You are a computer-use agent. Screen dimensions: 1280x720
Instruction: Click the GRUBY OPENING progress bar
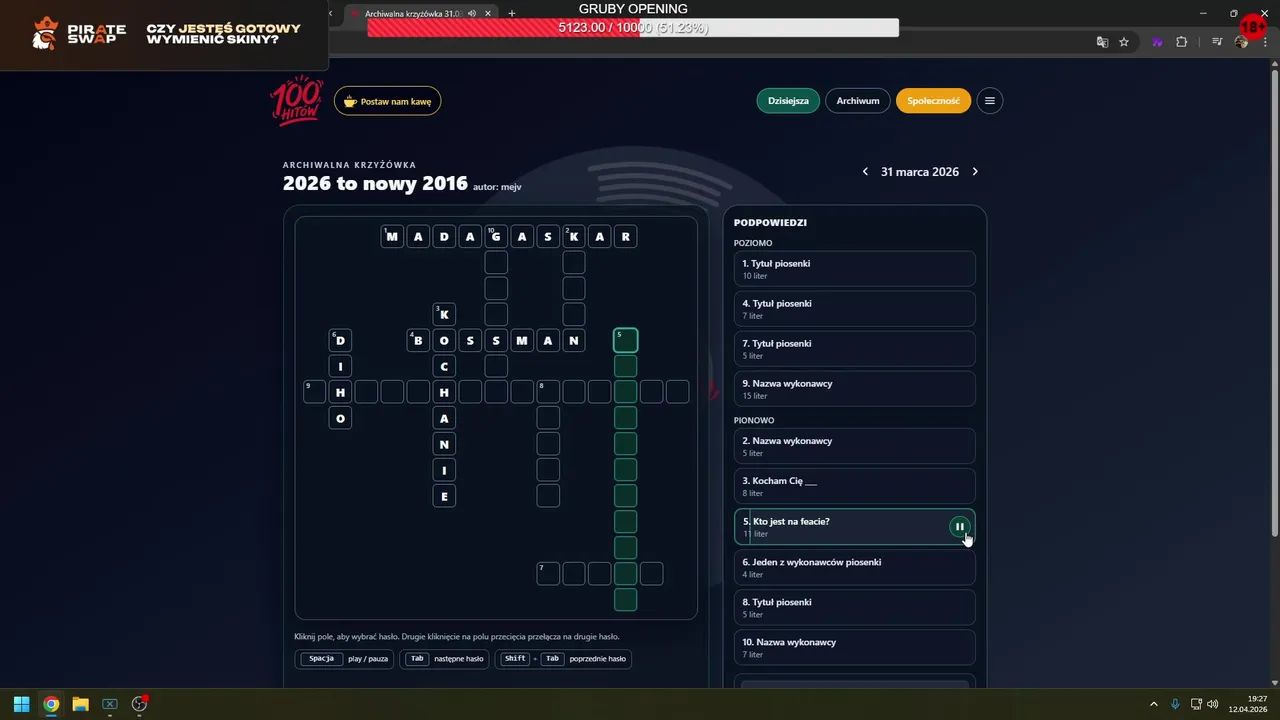point(633,28)
